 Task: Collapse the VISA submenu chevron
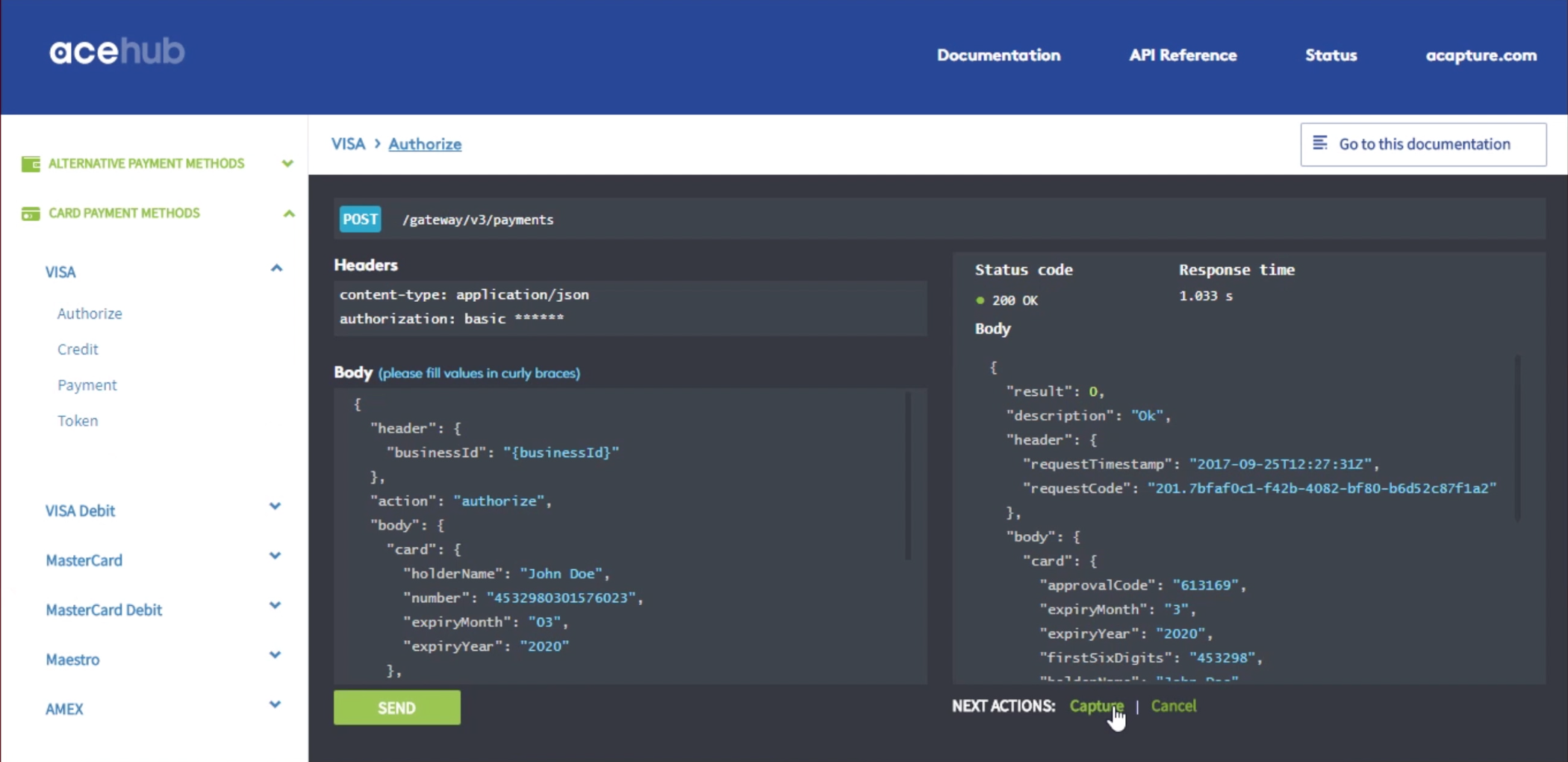(276, 268)
